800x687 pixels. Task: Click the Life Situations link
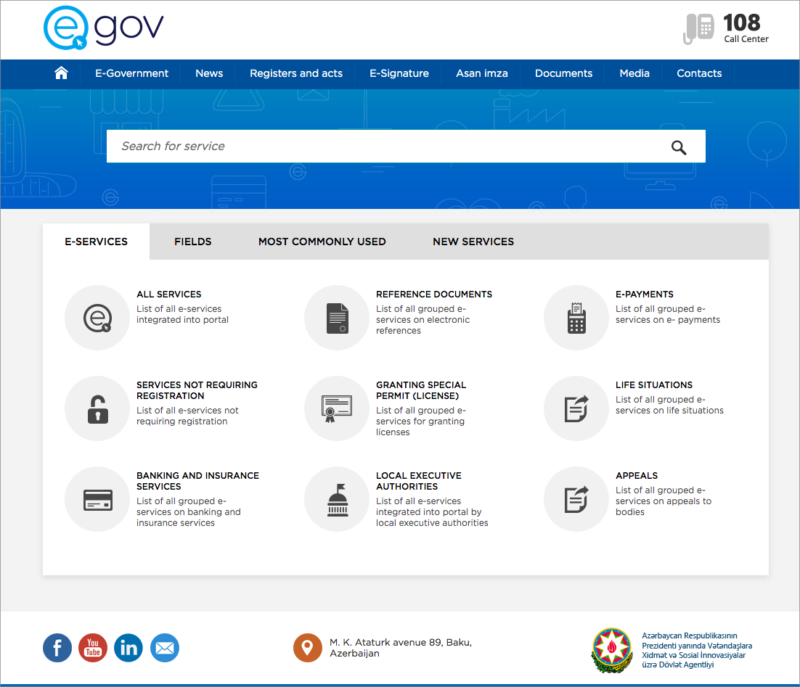coord(653,385)
